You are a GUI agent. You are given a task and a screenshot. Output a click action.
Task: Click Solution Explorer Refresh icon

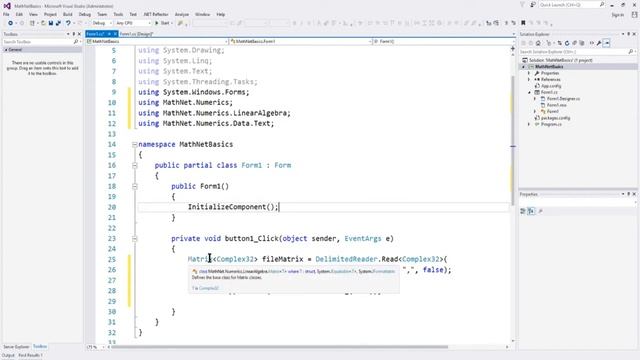(x=567, y=43)
